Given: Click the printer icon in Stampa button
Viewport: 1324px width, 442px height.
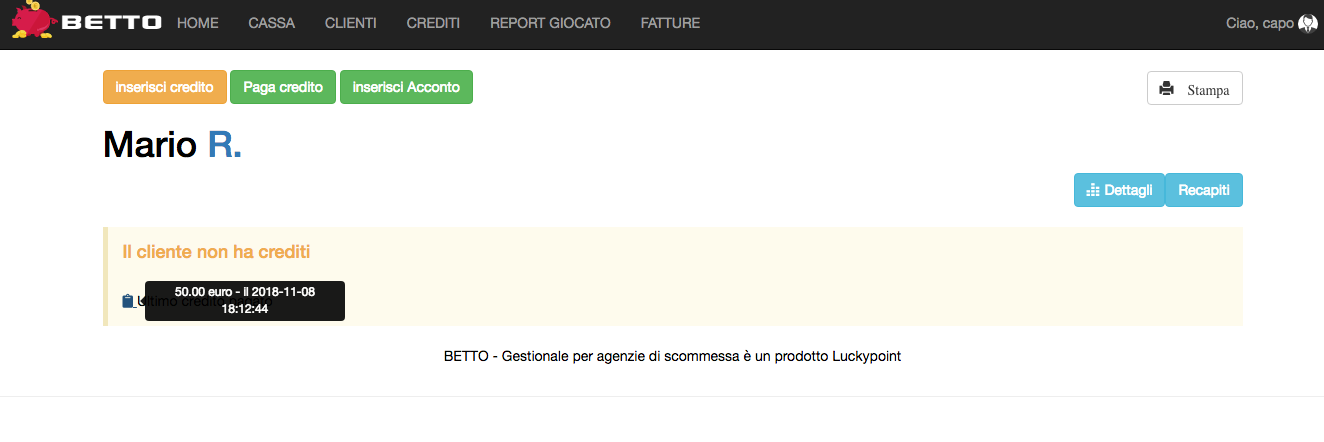Looking at the screenshot, I should [x=1166, y=89].
